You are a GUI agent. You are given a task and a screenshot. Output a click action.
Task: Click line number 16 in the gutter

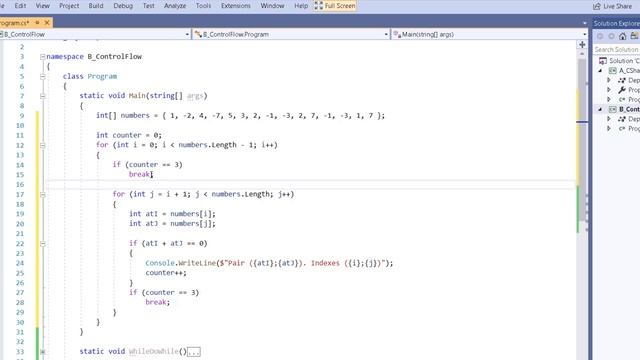coord(20,184)
